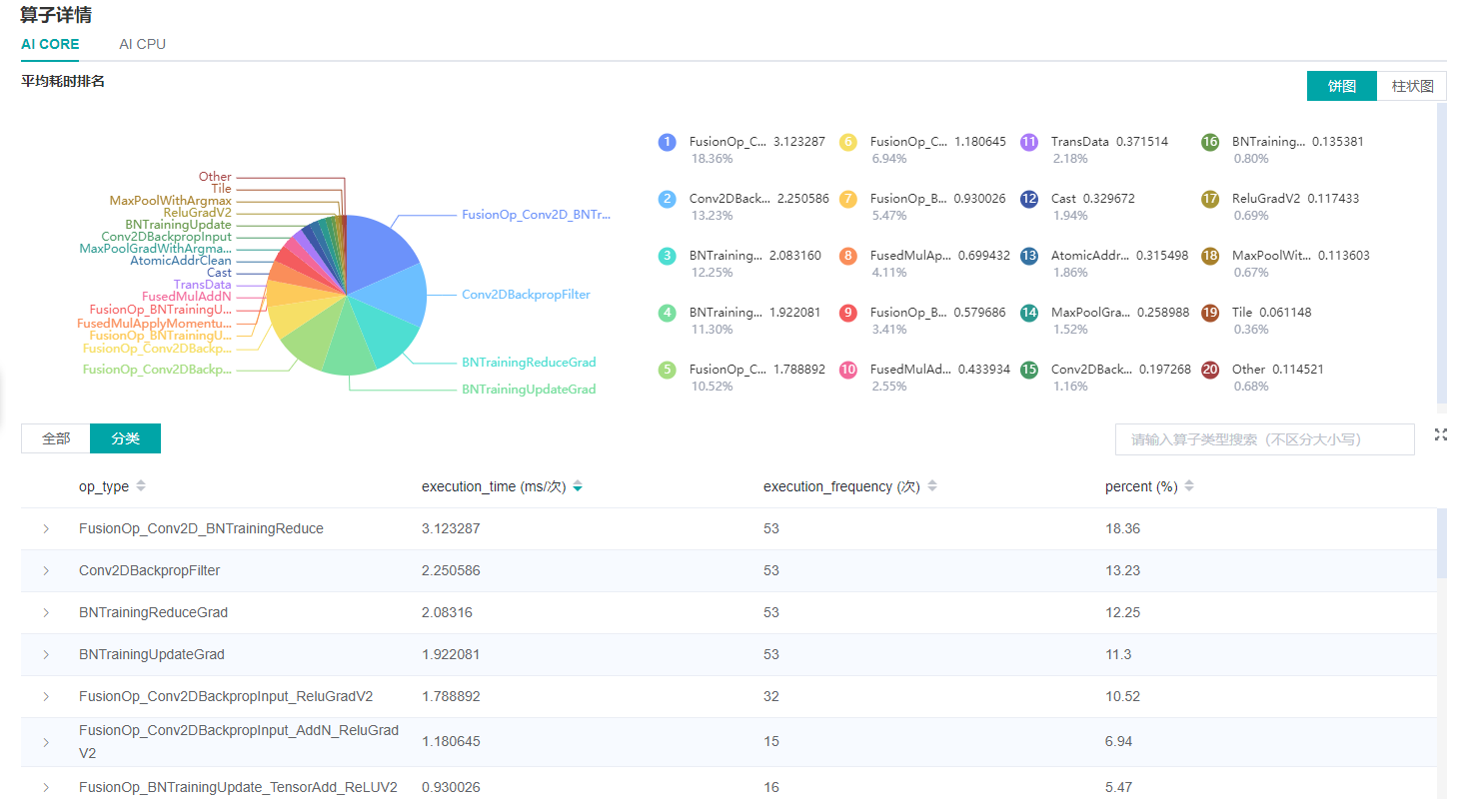Click the Other legend entry number 20

[1209, 370]
